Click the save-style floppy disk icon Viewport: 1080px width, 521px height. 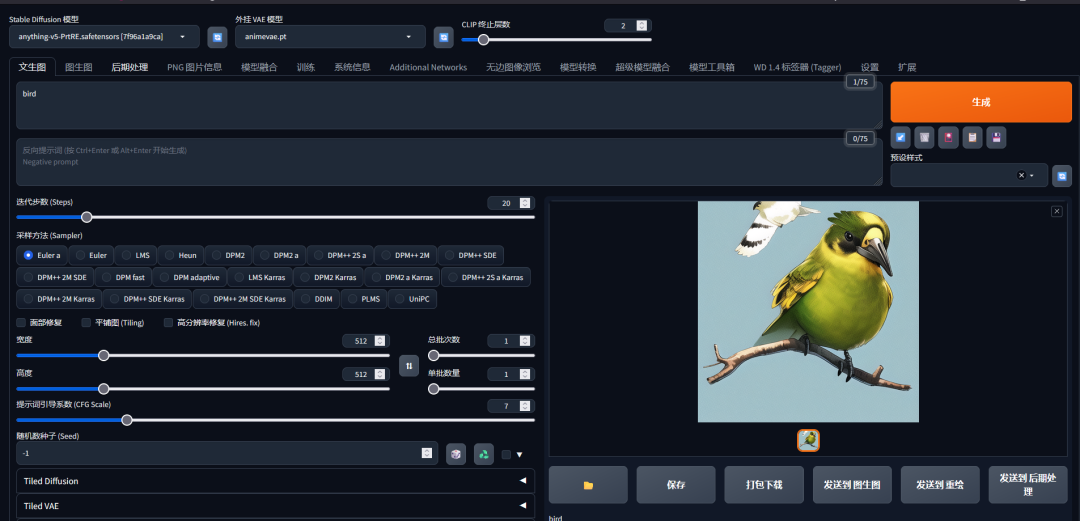[x=996, y=138]
